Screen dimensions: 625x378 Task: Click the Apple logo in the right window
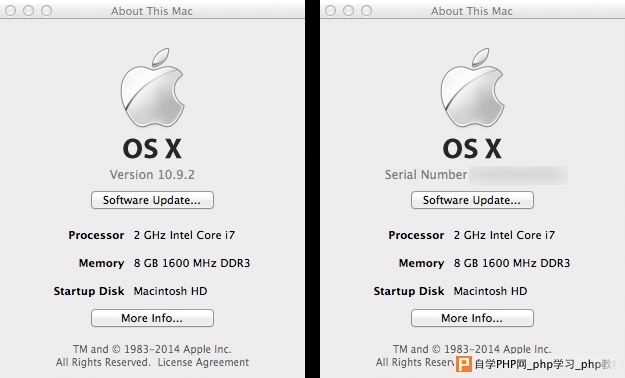point(473,88)
